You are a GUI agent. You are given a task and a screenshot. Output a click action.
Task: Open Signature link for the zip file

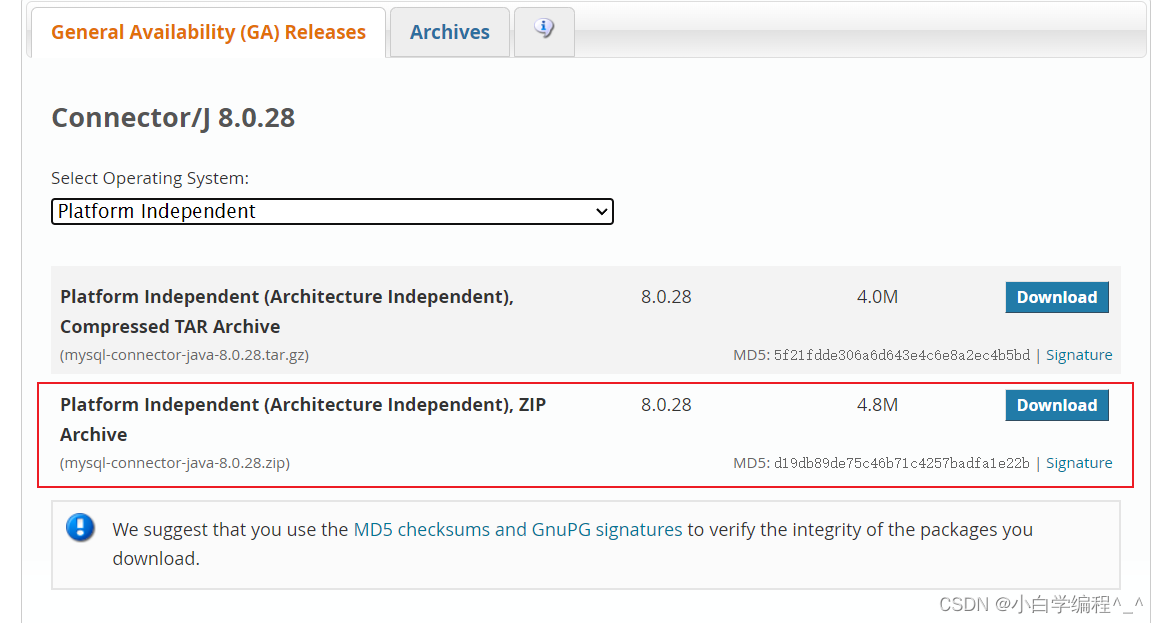pyautogui.click(x=1079, y=463)
